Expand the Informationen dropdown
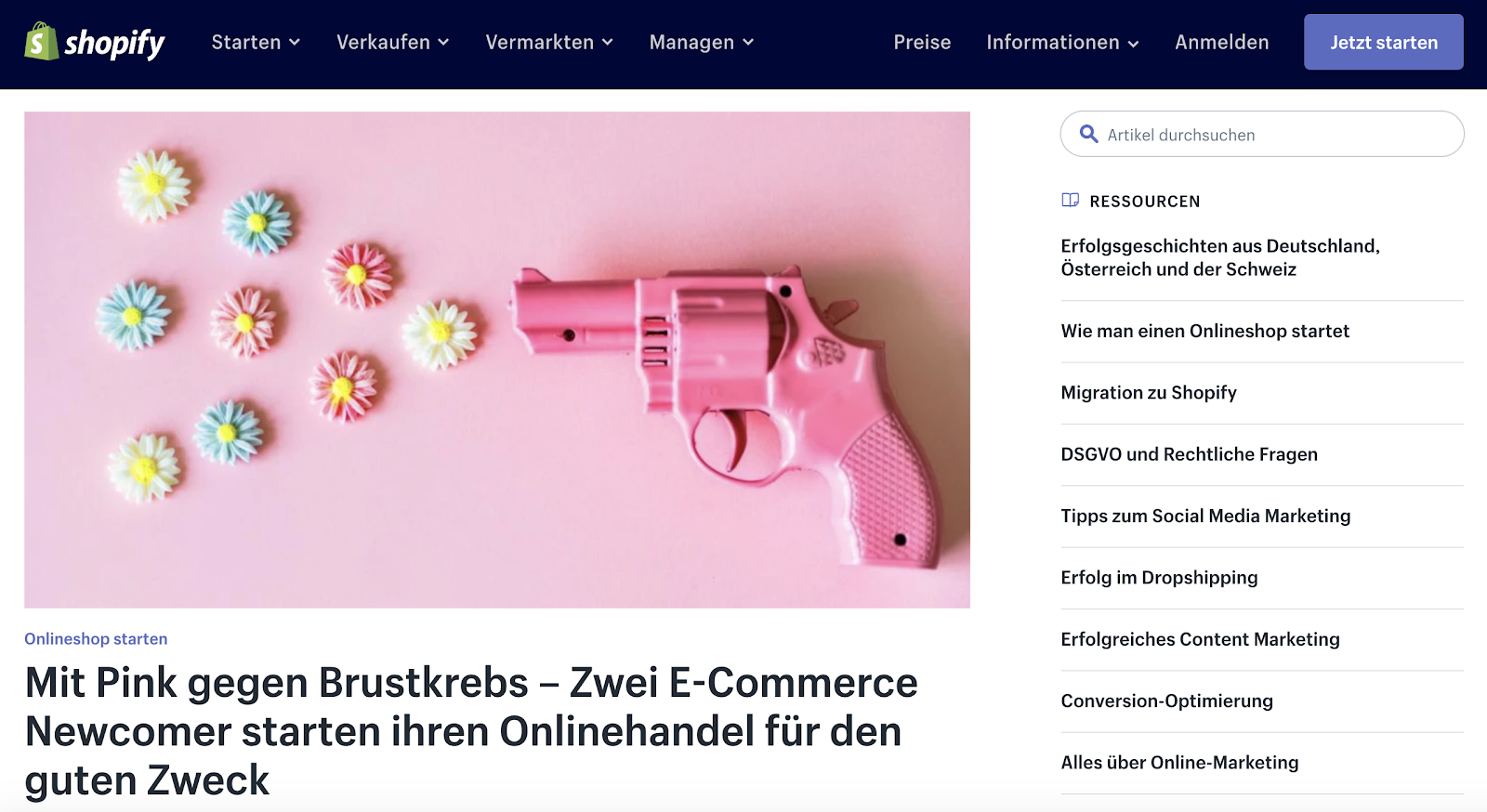 click(1062, 42)
